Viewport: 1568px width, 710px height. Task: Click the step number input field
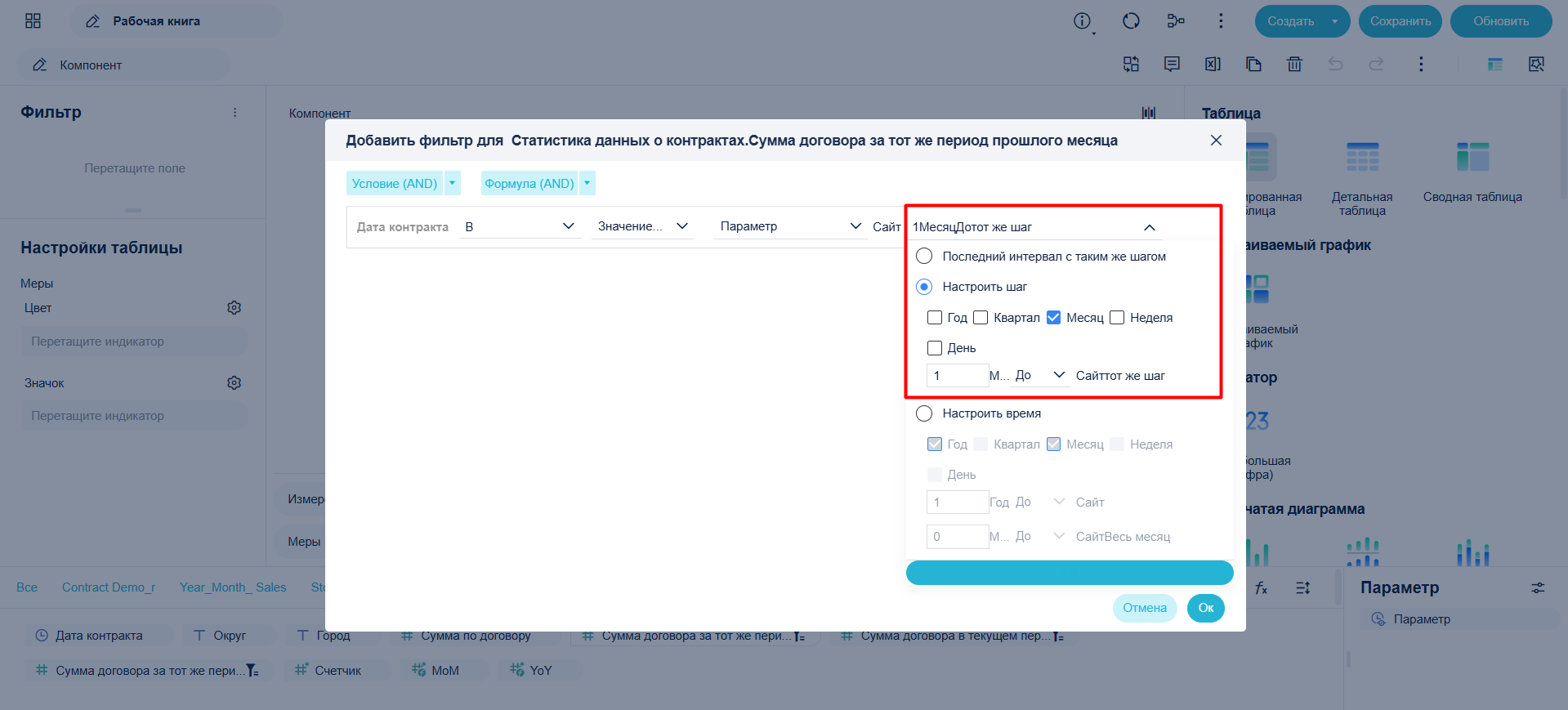coord(958,376)
